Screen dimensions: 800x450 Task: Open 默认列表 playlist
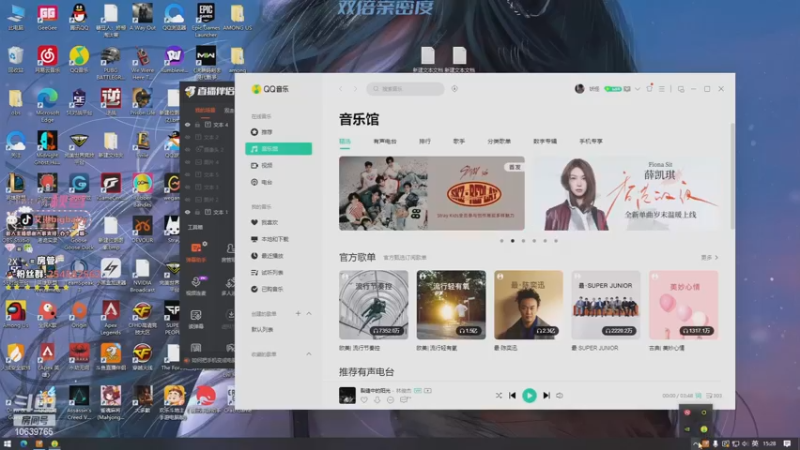(x=262, y=330)
